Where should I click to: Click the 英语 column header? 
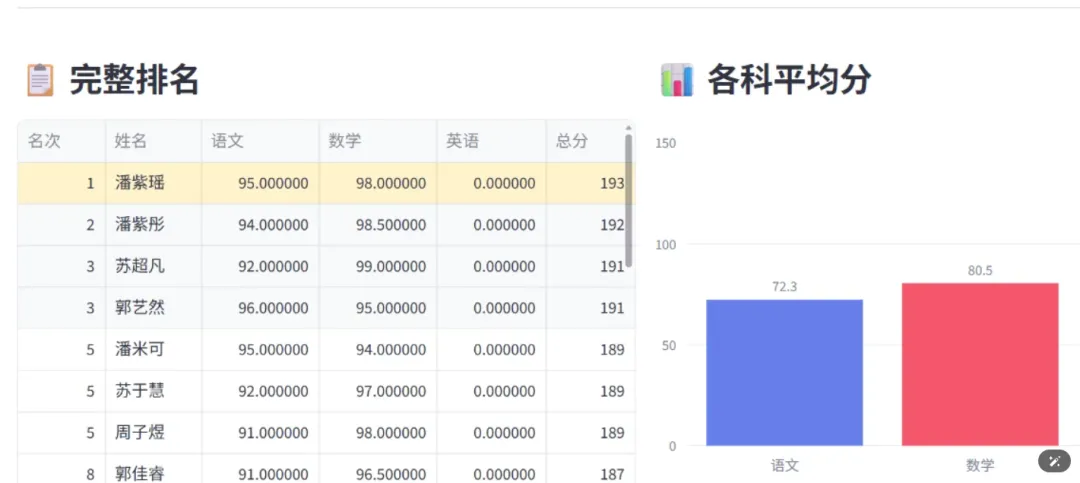(x=492, y=141)
